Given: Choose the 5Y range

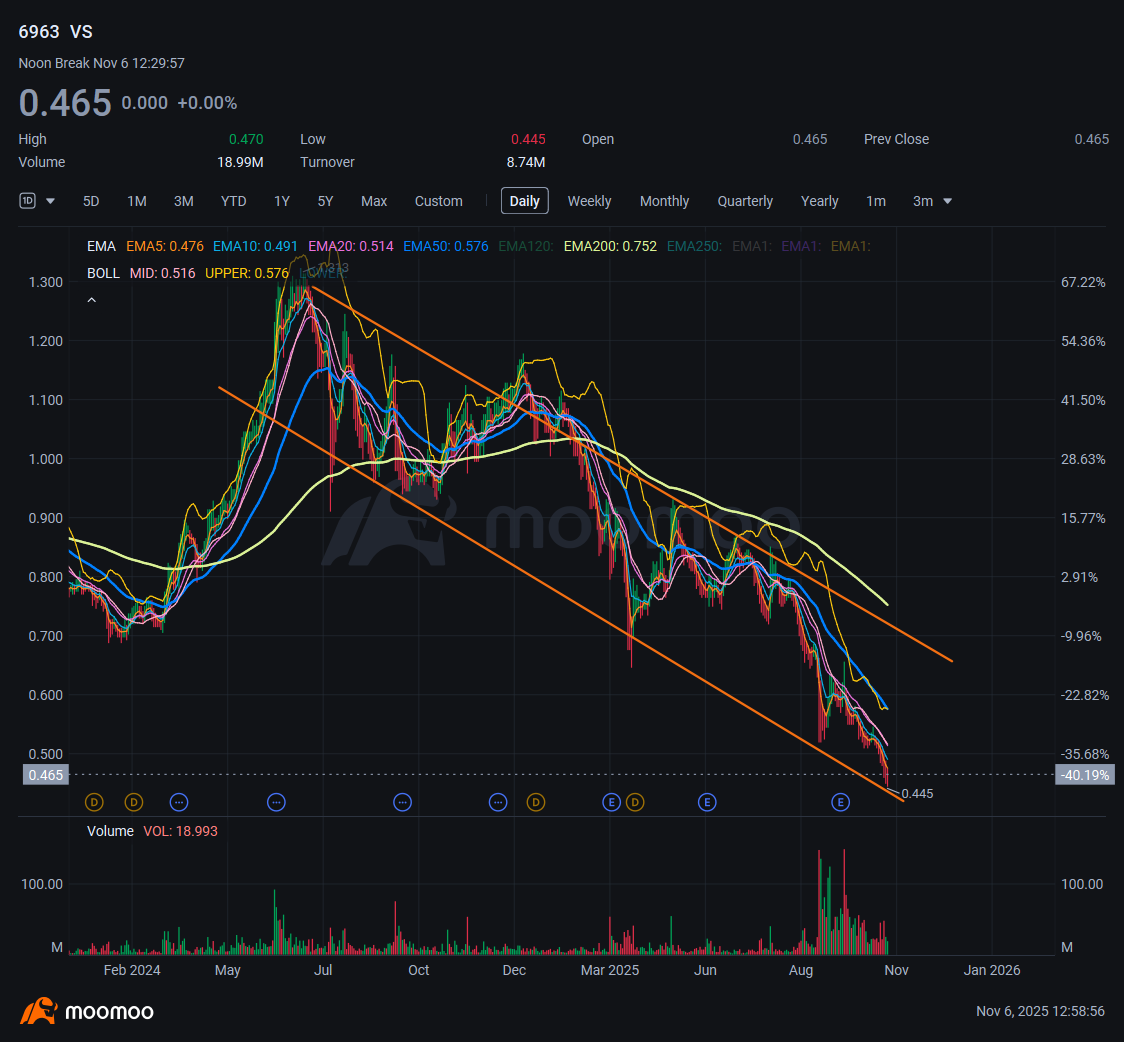Looking at the screenshot, I should [x=325, y=201].
